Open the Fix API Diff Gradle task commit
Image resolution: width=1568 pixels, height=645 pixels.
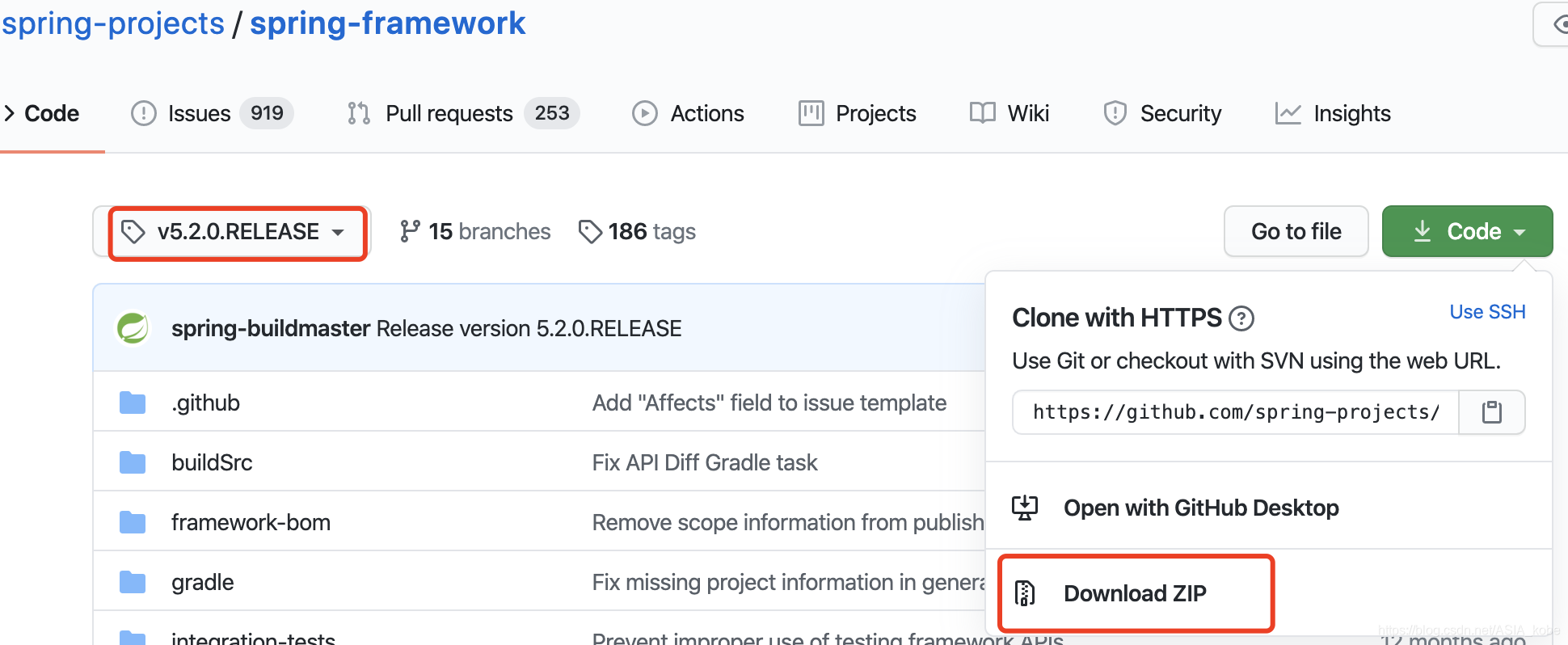coord(705,462)
